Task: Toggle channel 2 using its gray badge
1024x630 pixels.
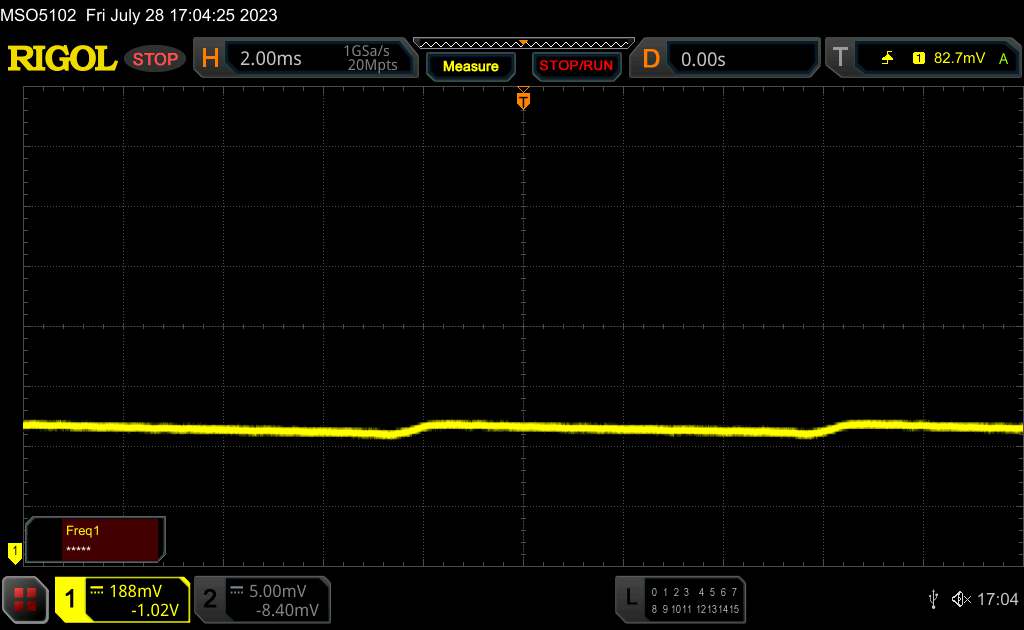Action: (x=210, y=599)
